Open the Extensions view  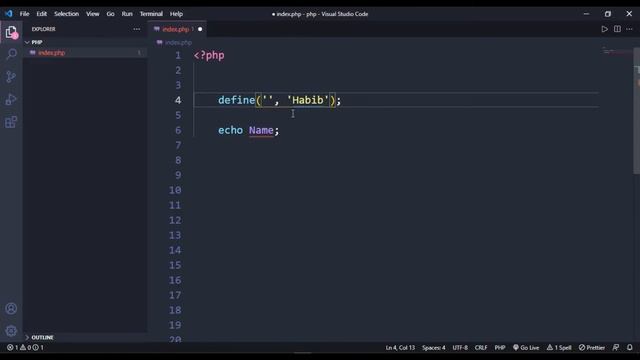[x=11, y=122]
